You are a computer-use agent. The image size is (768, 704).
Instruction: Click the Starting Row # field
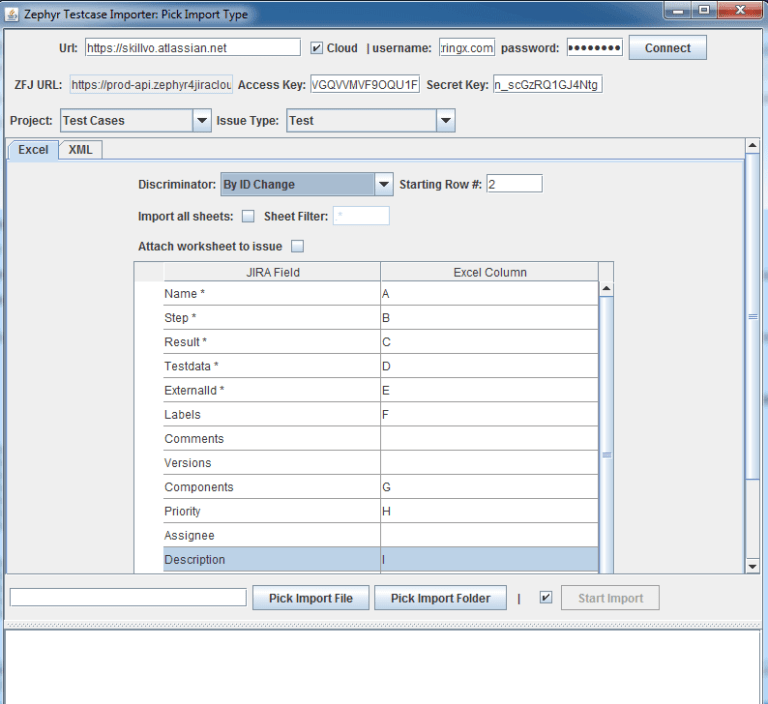[514, 184]
